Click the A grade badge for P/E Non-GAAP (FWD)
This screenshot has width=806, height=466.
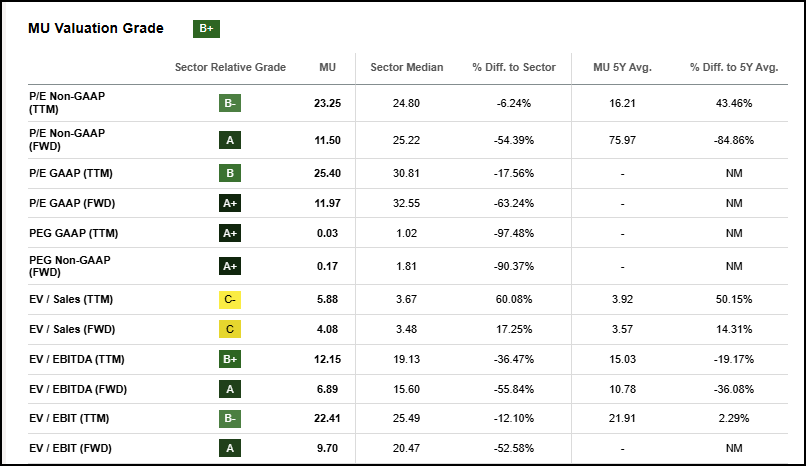[230, 140]
